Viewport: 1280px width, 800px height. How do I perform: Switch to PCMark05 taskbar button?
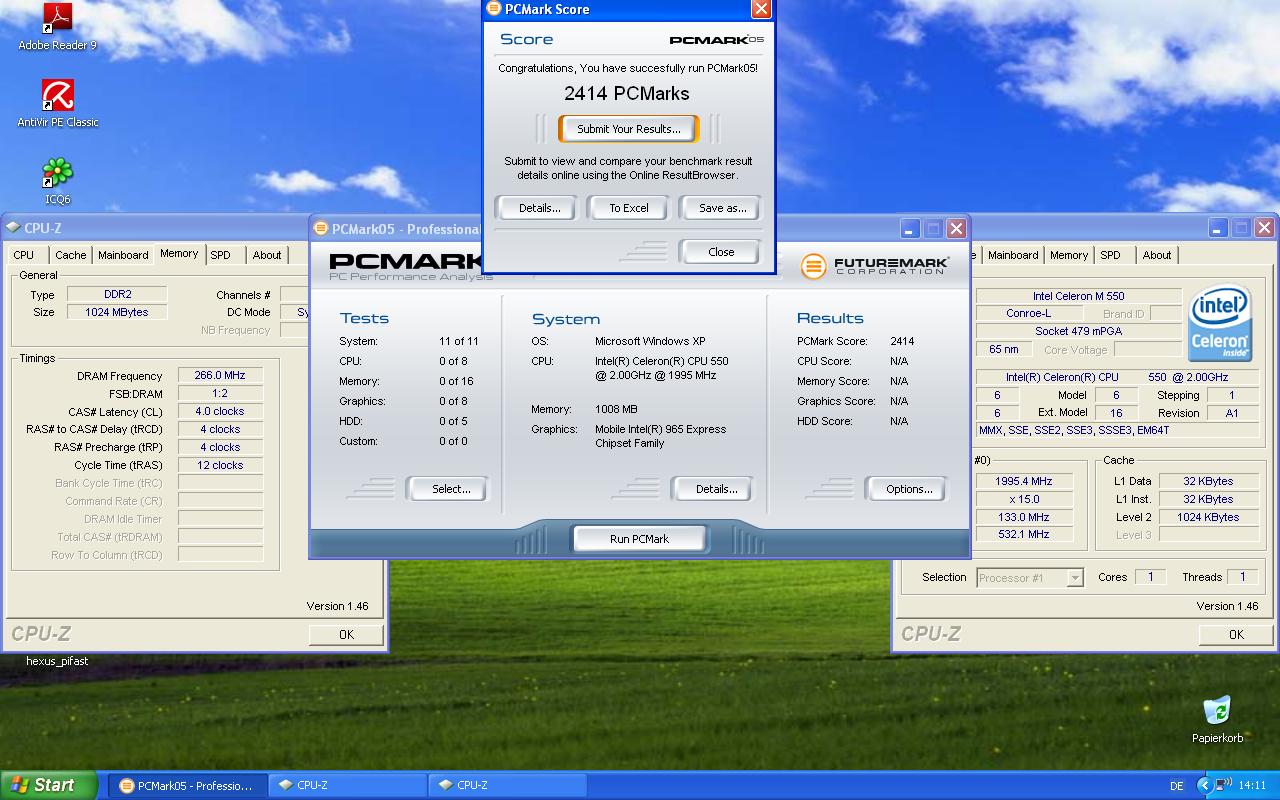click(x=187, y=785)
